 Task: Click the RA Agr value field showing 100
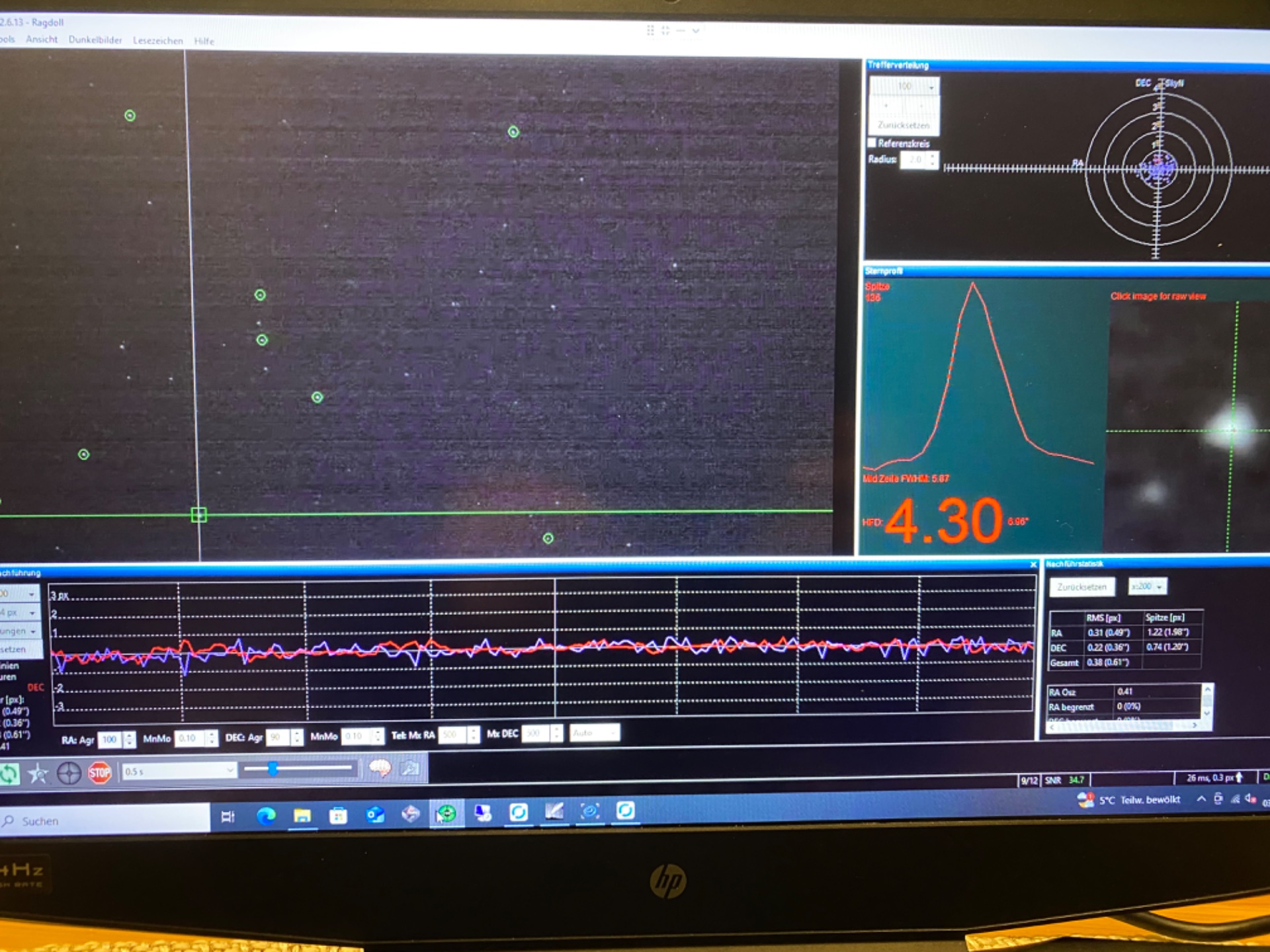110,739
